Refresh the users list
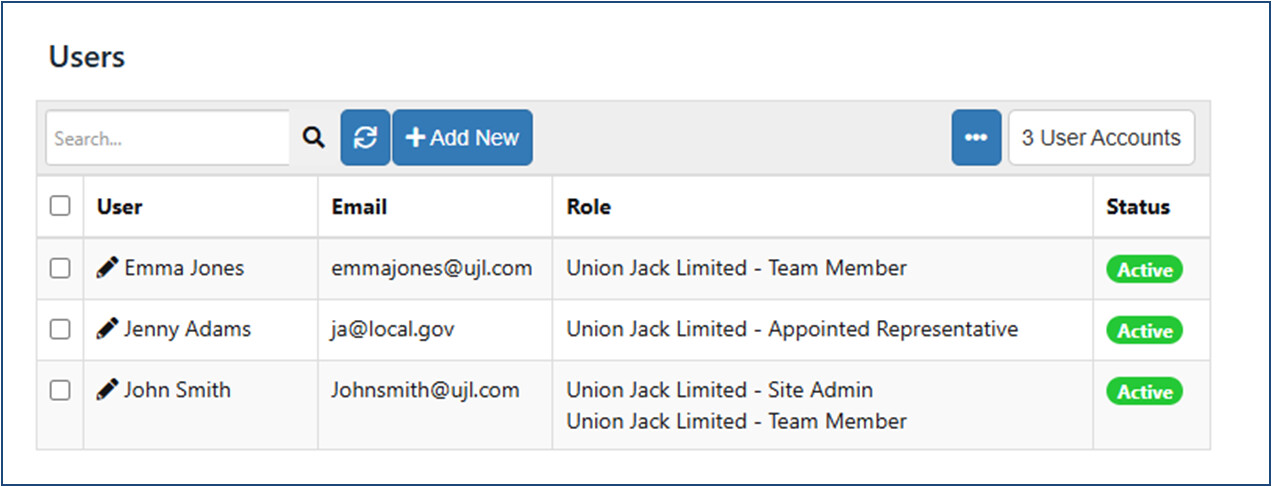The width and height of the screenshot is (1272, 487). click(366, 138)
